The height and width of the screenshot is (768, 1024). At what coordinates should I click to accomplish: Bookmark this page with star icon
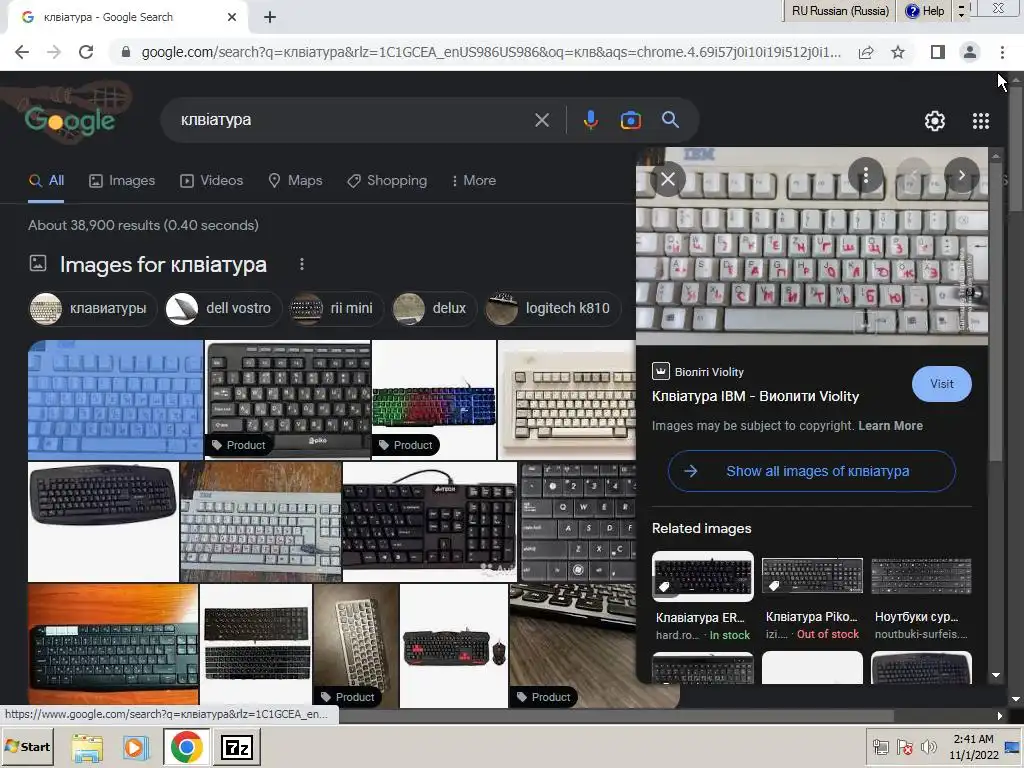tap(898, 52)
